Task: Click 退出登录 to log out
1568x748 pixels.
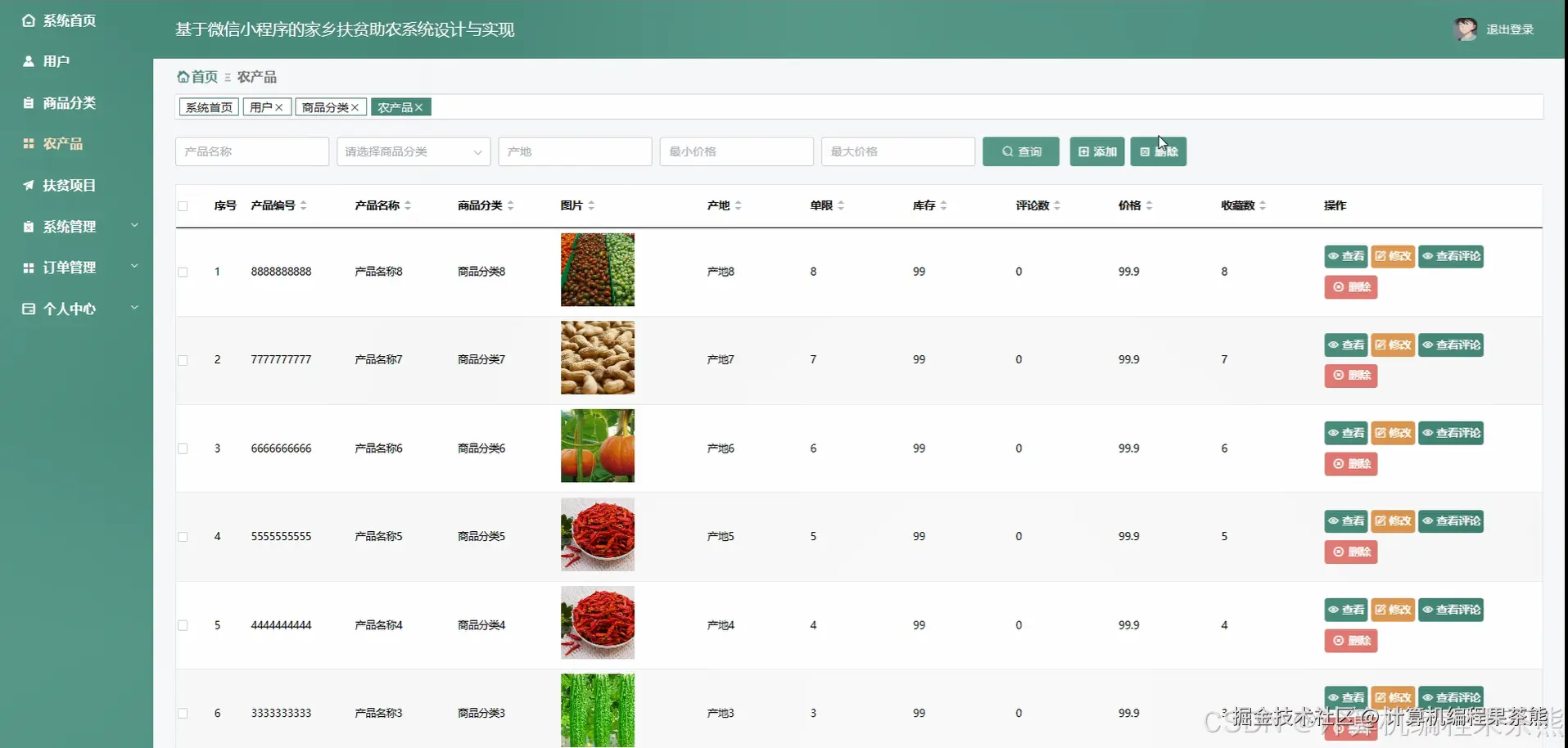Action: click(1510, 29)
